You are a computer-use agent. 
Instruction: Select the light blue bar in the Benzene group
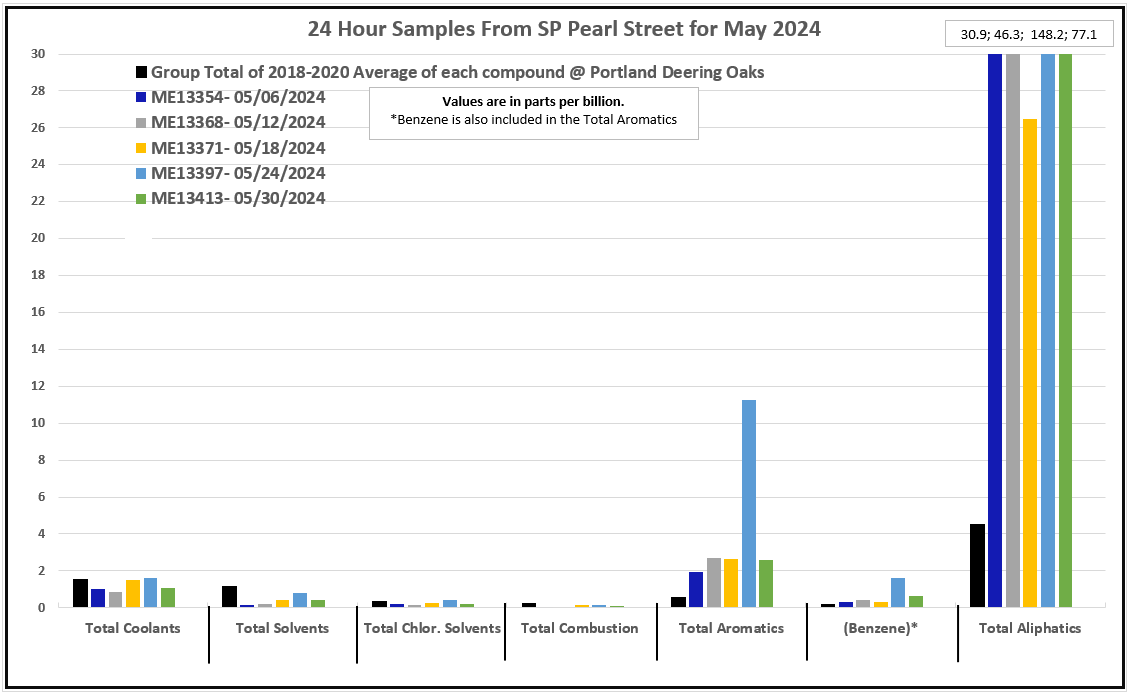(898, 592)
